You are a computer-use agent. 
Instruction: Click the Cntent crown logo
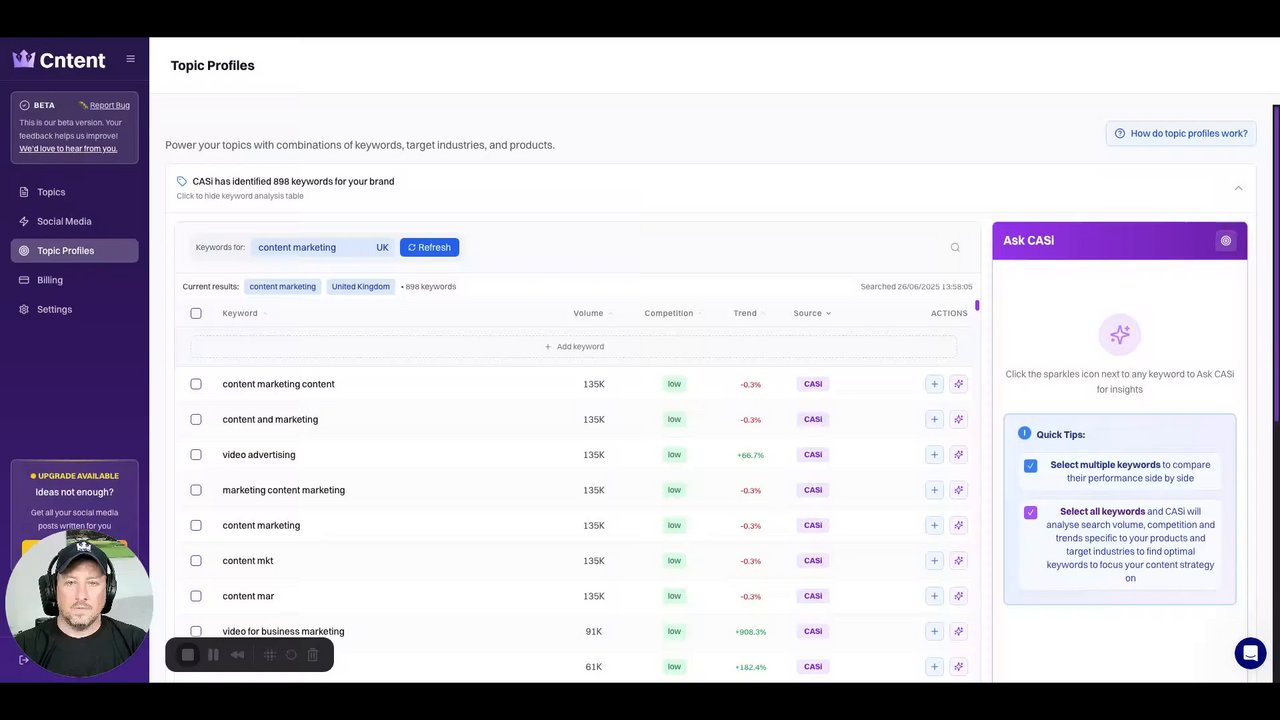tap(24, 59)
